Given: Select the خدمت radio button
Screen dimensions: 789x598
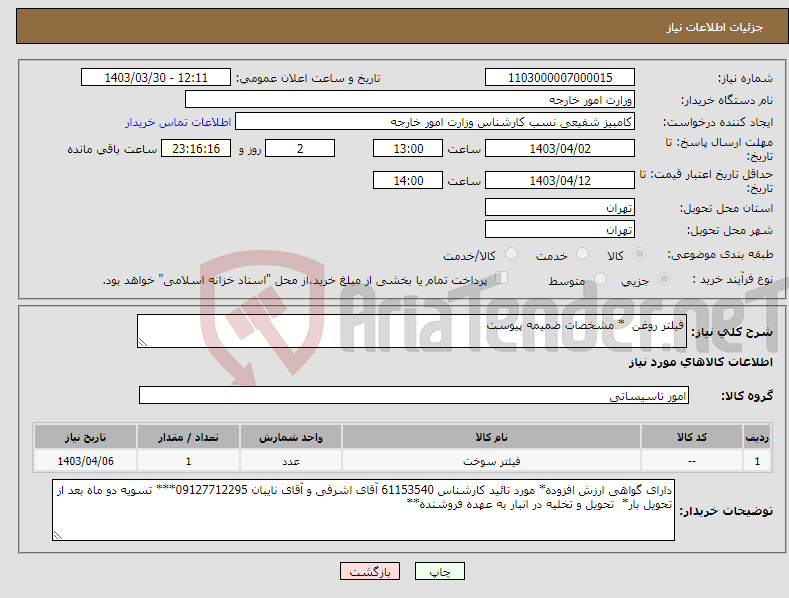Looking at the screenshot, I should click(x=582, y=254).
